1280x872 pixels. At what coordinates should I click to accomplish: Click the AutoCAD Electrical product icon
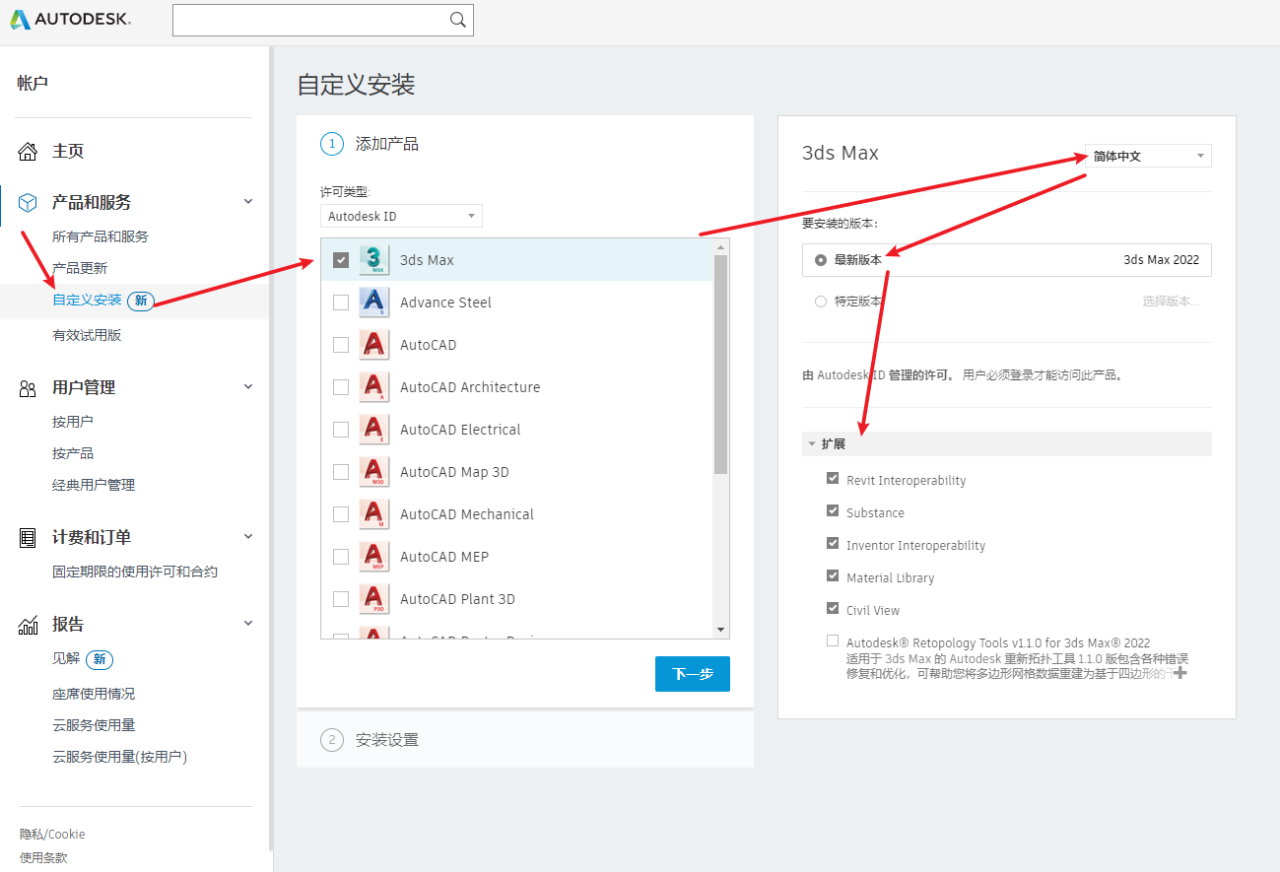pyautogui.click(x=374, y=430)
